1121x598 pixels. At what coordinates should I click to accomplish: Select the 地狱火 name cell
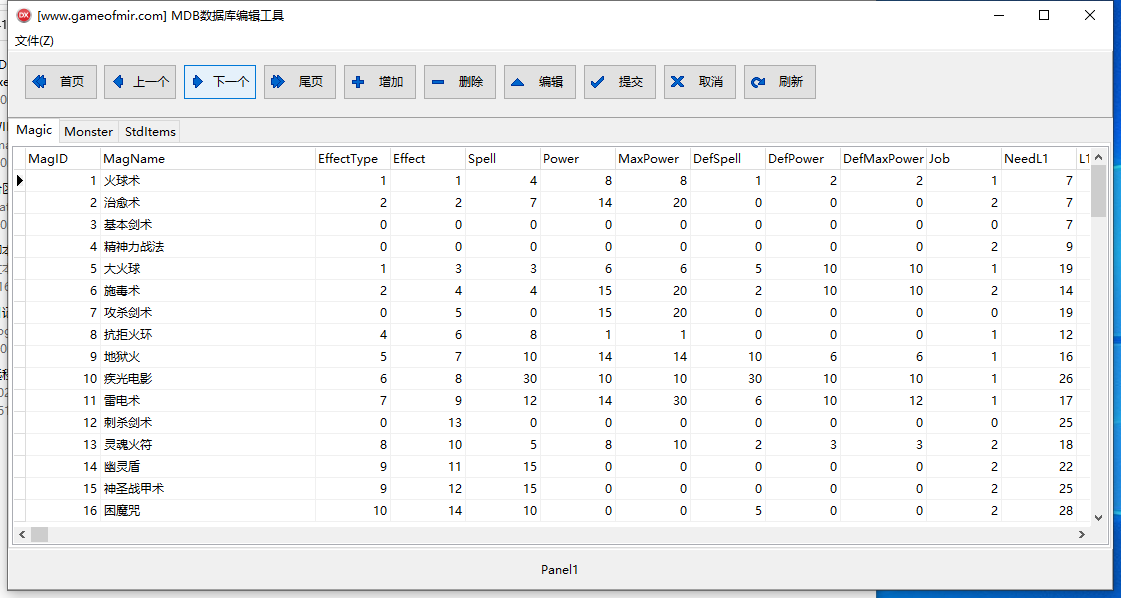[x=208, y=357]
